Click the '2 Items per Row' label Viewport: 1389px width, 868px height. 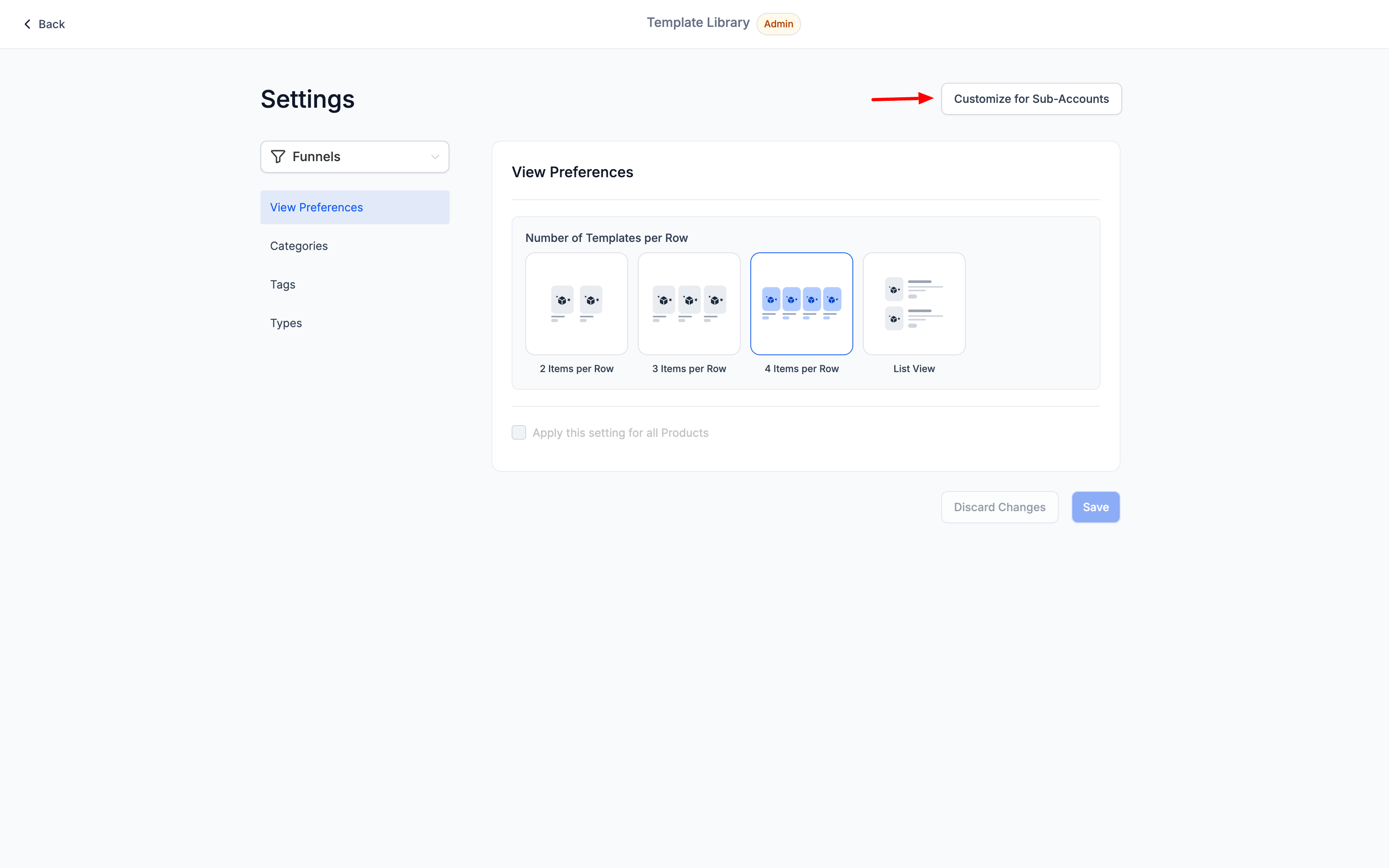click(576, 368)
